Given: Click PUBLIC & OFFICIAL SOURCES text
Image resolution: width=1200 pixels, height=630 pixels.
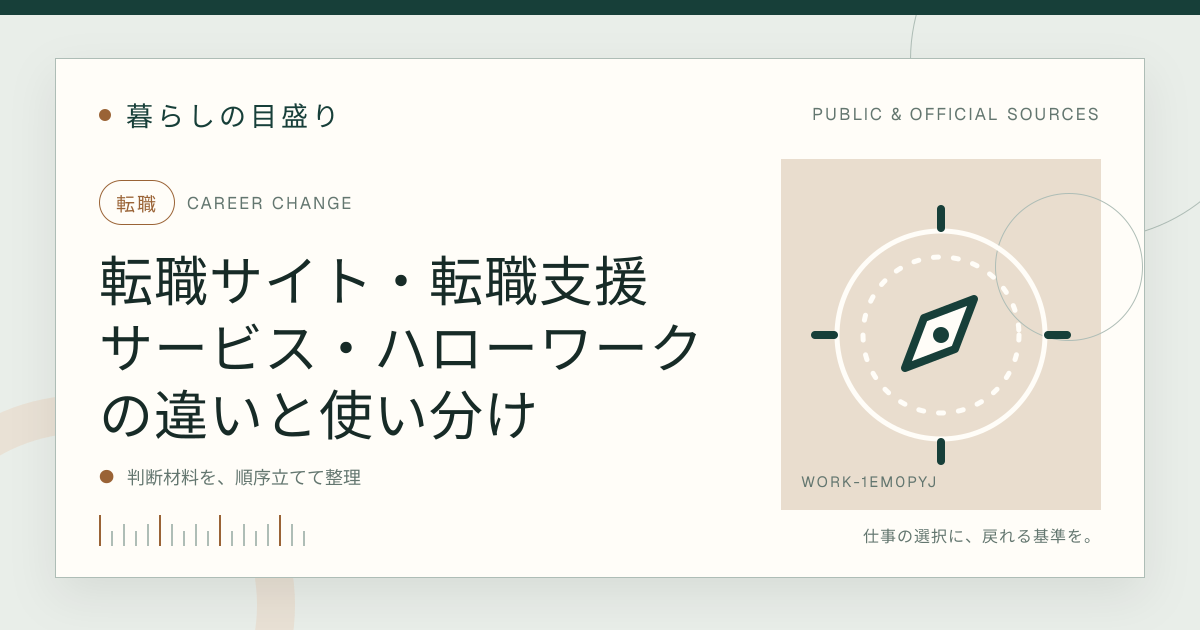Looking at the screenshot, I should [x=956, y=115].
